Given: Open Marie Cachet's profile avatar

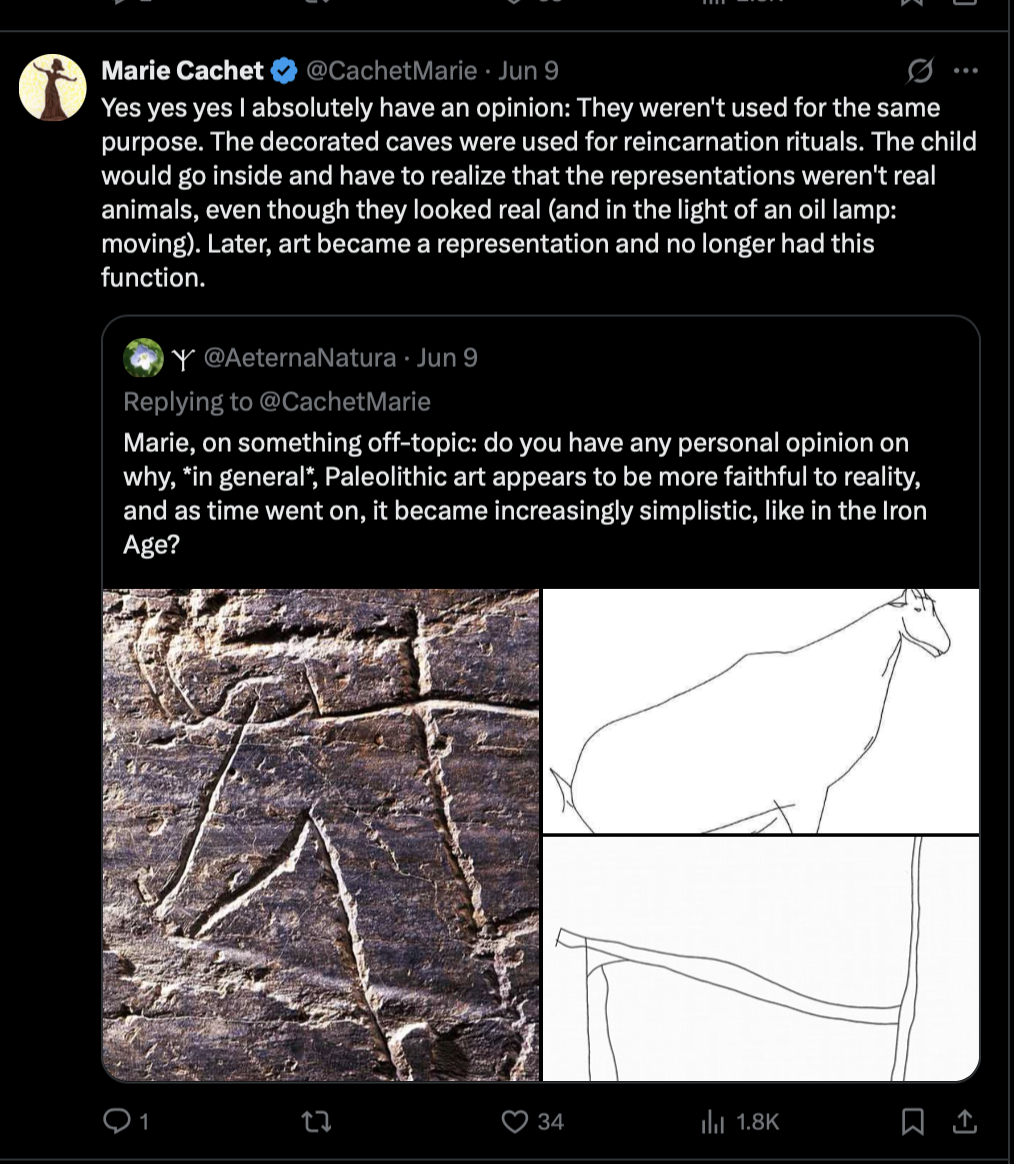Looking at the screenshot, I should (x=53, y=87).
